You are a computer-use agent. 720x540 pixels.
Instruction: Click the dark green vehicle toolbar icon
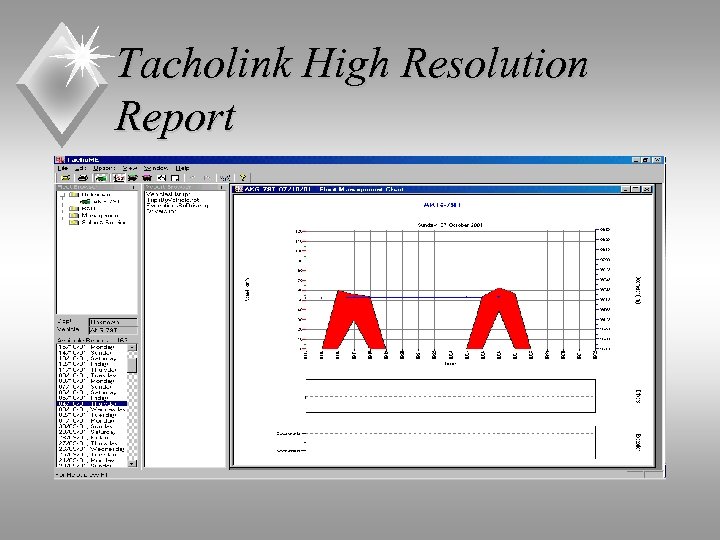click(133, 178)
